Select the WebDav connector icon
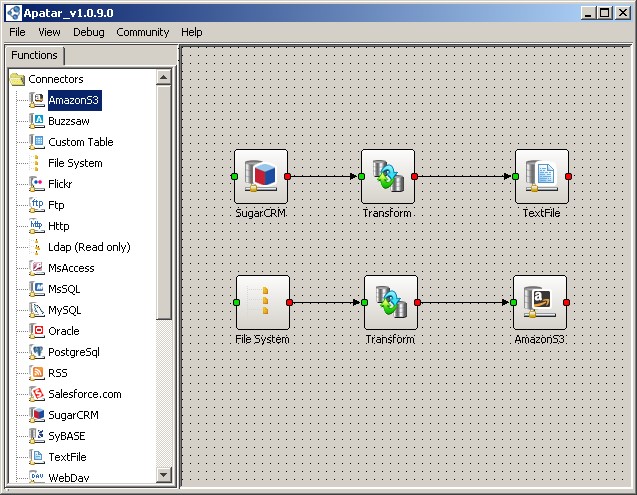 37,477
